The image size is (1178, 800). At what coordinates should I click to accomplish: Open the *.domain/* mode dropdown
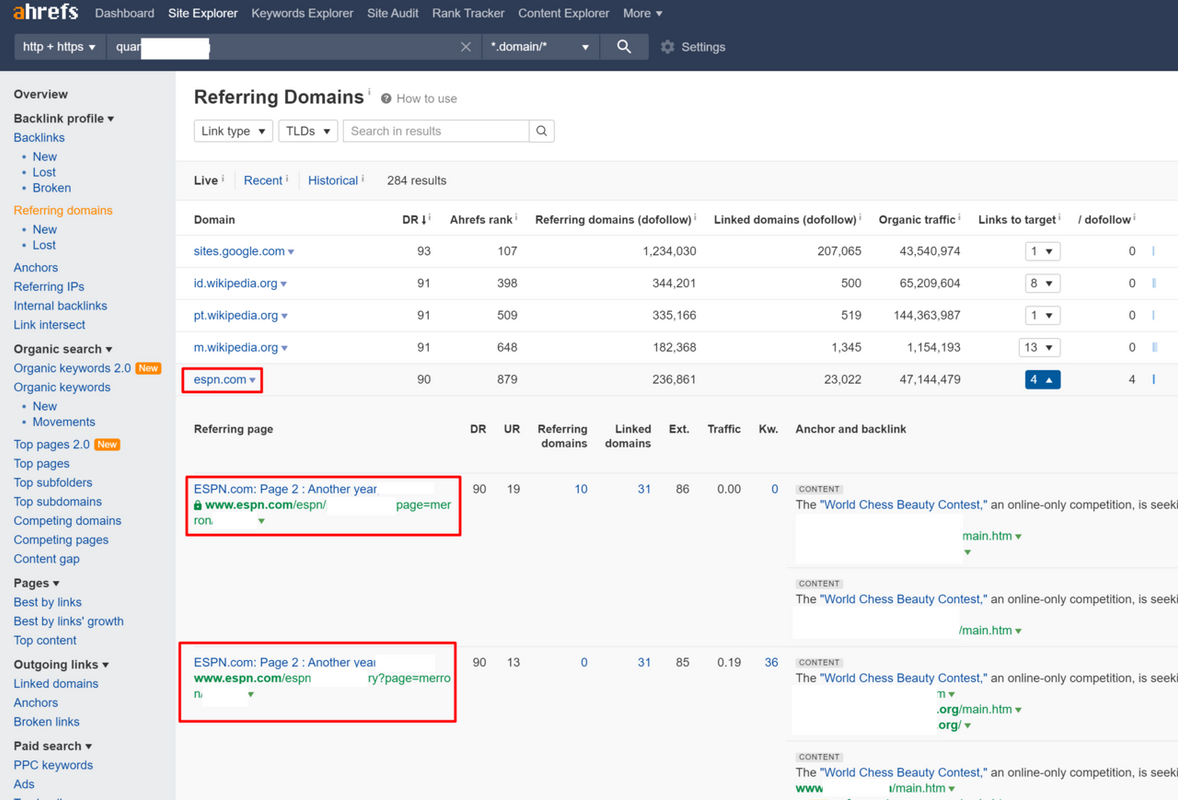pyautogui.click(x=539, y=47)
